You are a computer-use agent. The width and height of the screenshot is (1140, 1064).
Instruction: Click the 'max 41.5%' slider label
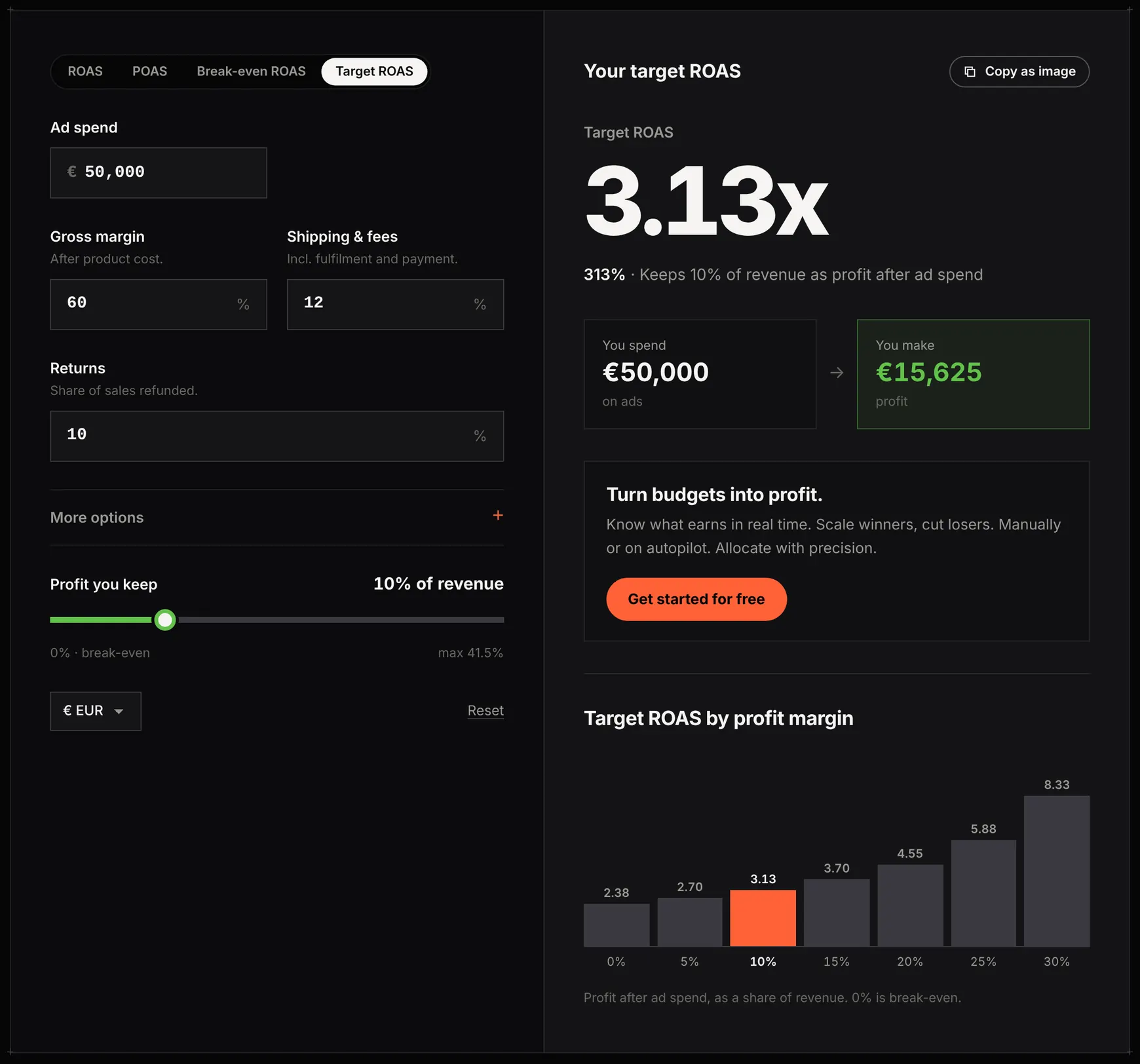pyautogui.click(x=470, y=653)
